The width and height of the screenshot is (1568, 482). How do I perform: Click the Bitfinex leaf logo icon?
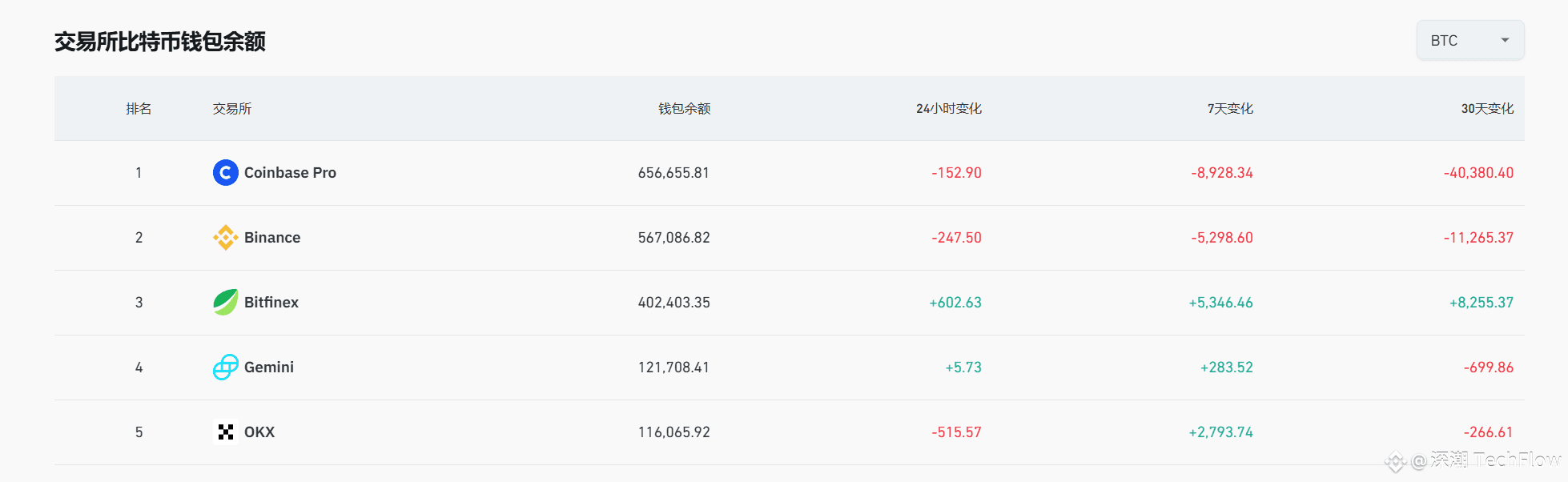226,303
